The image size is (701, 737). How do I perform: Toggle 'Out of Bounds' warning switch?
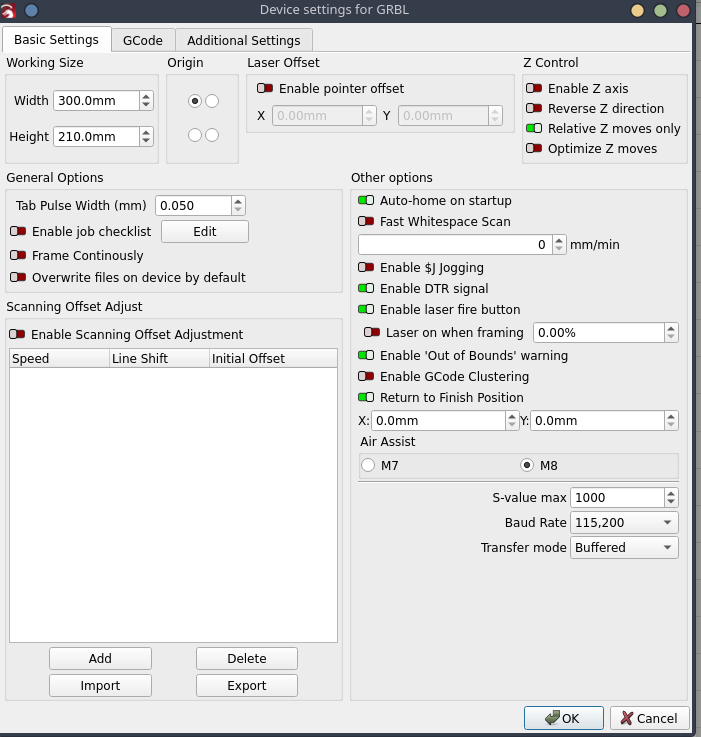[x=366, y=355]
